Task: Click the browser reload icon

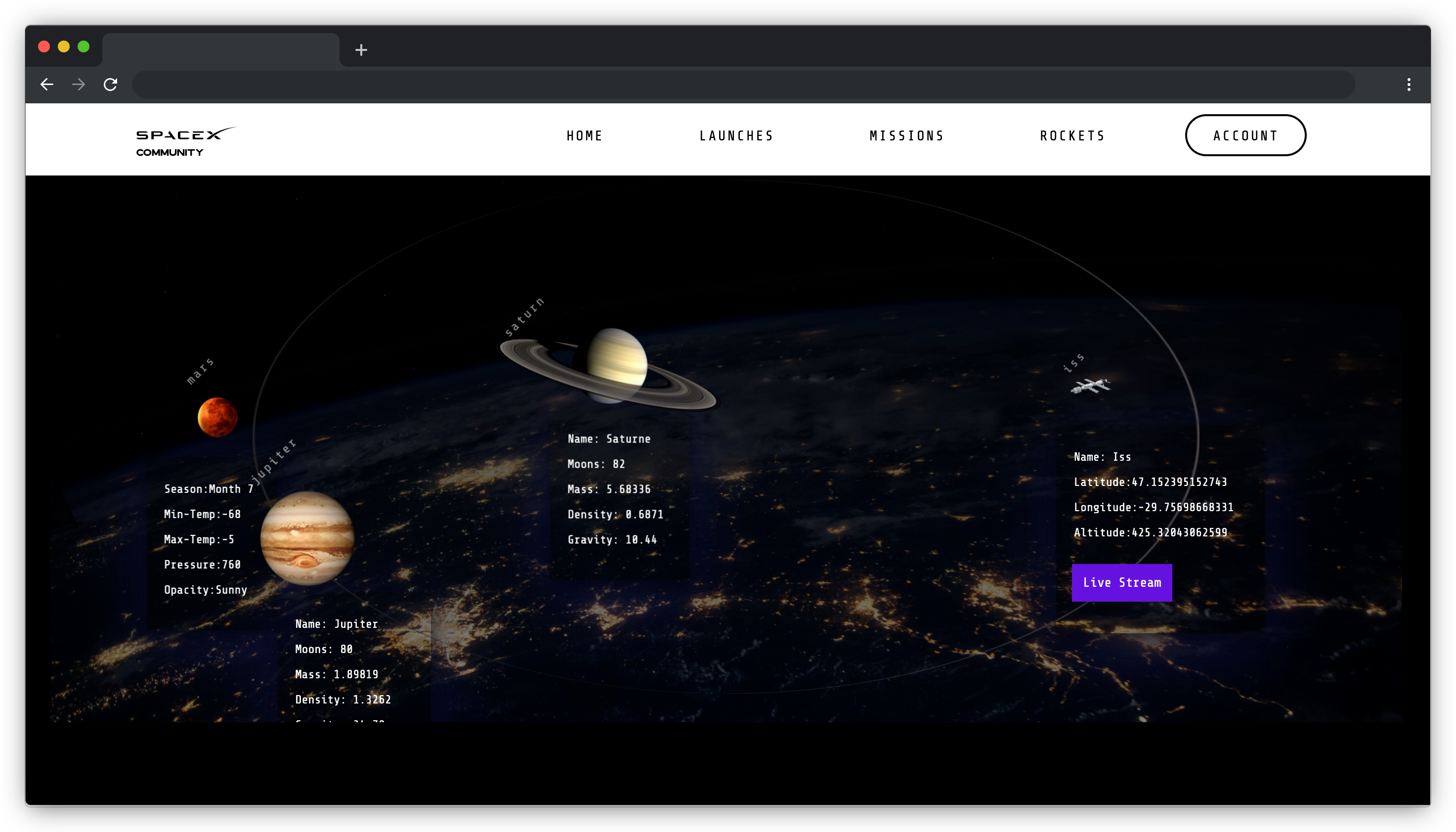Action: 110,84
